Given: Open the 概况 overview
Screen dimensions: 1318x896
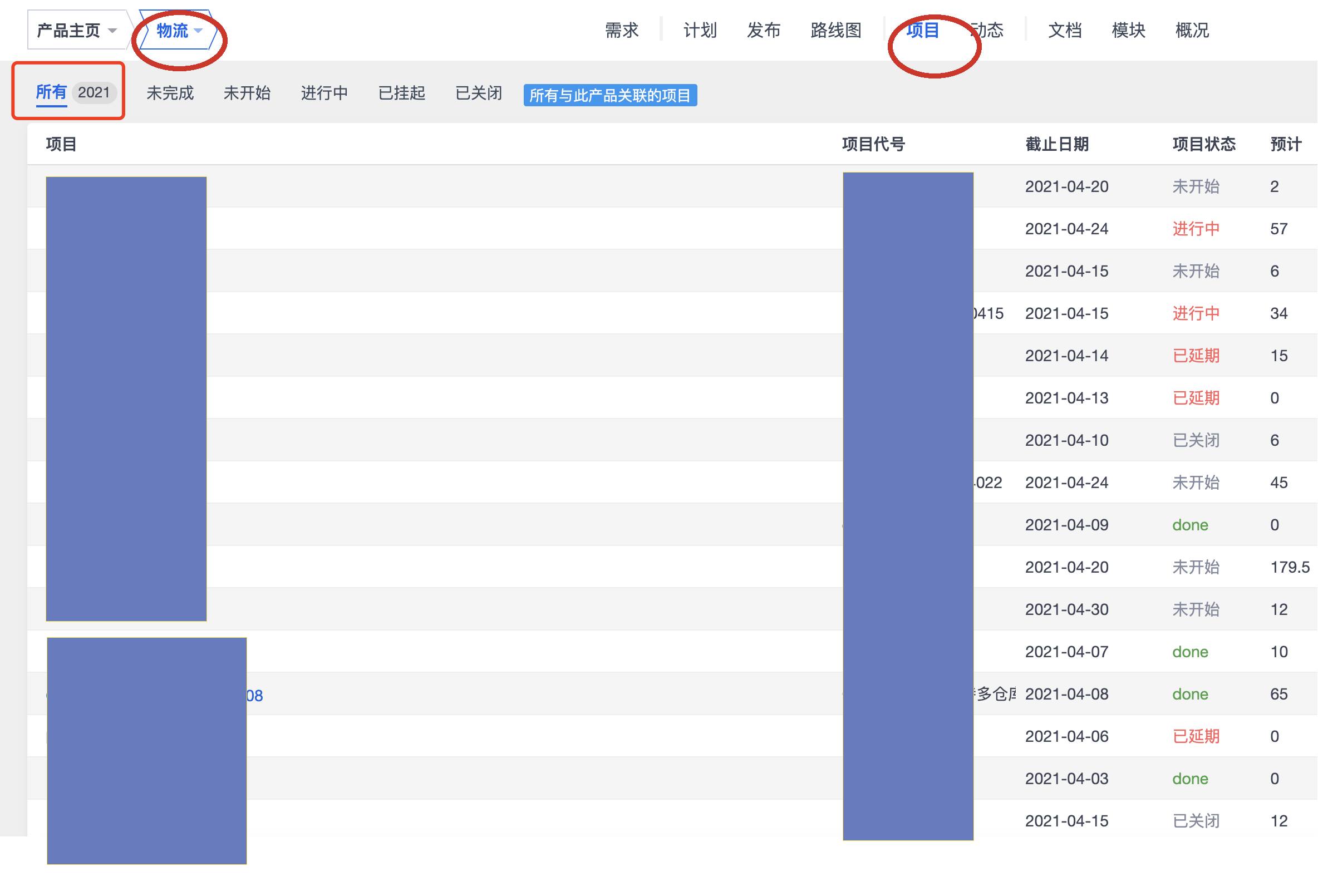Looking at the screenshot, I should point(1192,30).
